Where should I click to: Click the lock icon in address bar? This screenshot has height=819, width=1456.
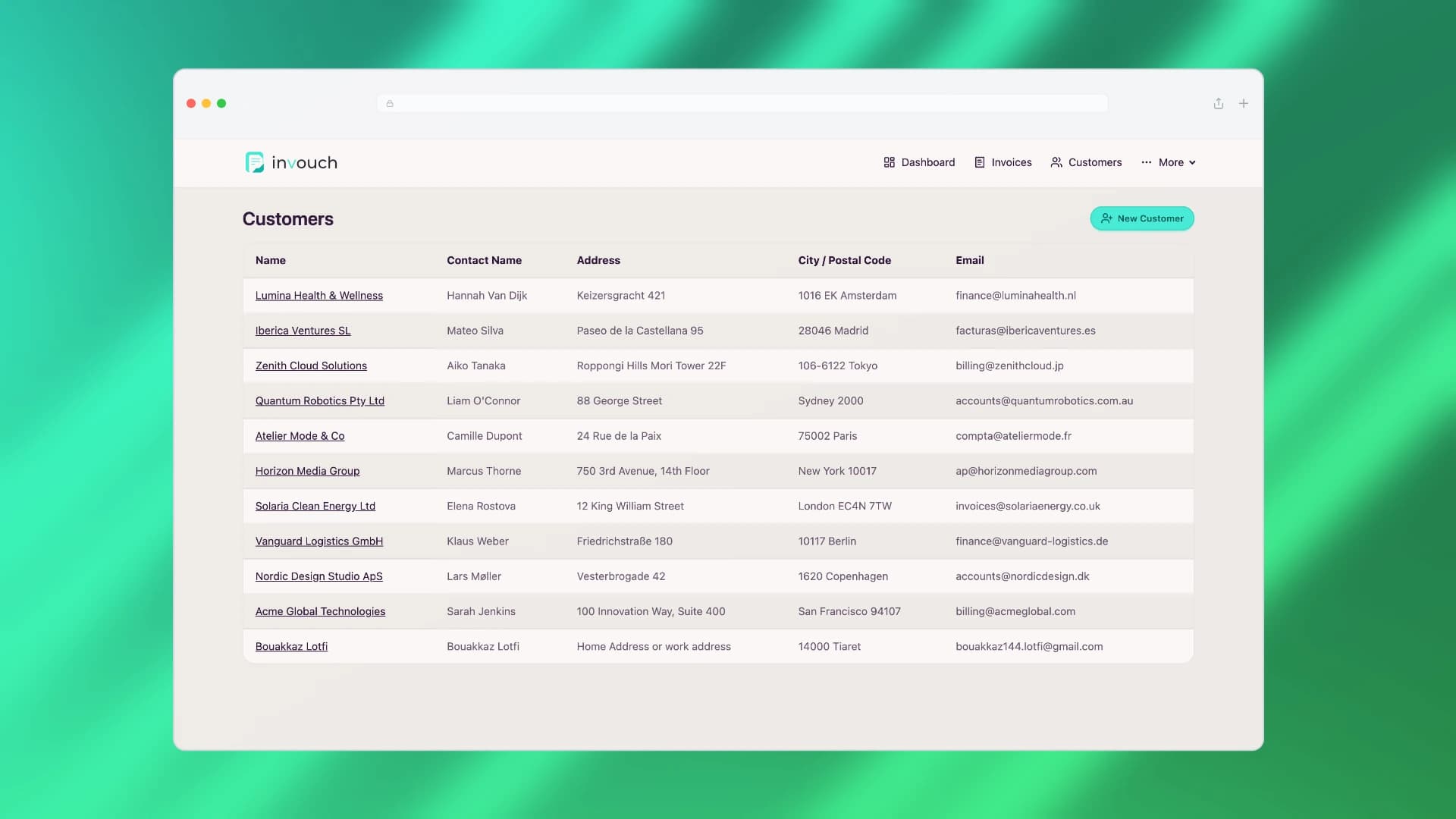point(390,104)
